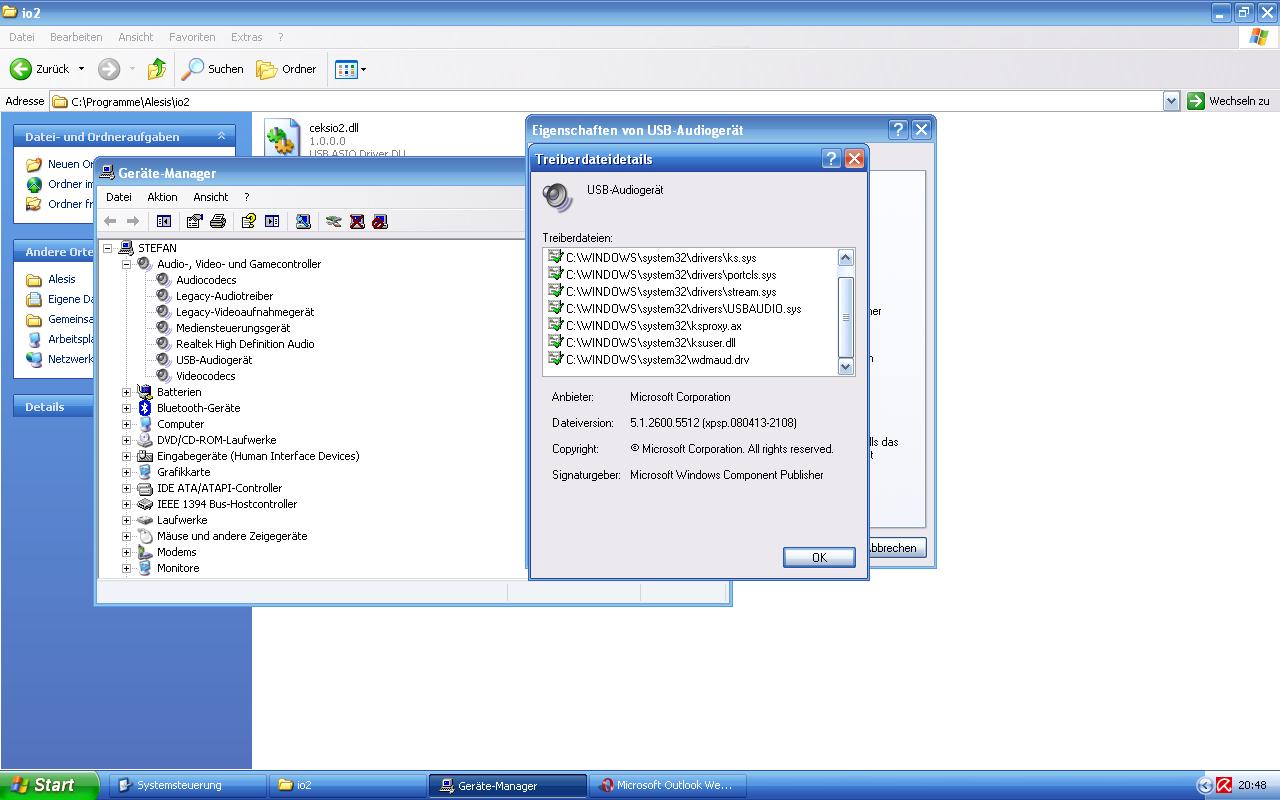1280x800 pixels.
Task: Select Audiocodecs in device tree
Action: tap(206, 280)
